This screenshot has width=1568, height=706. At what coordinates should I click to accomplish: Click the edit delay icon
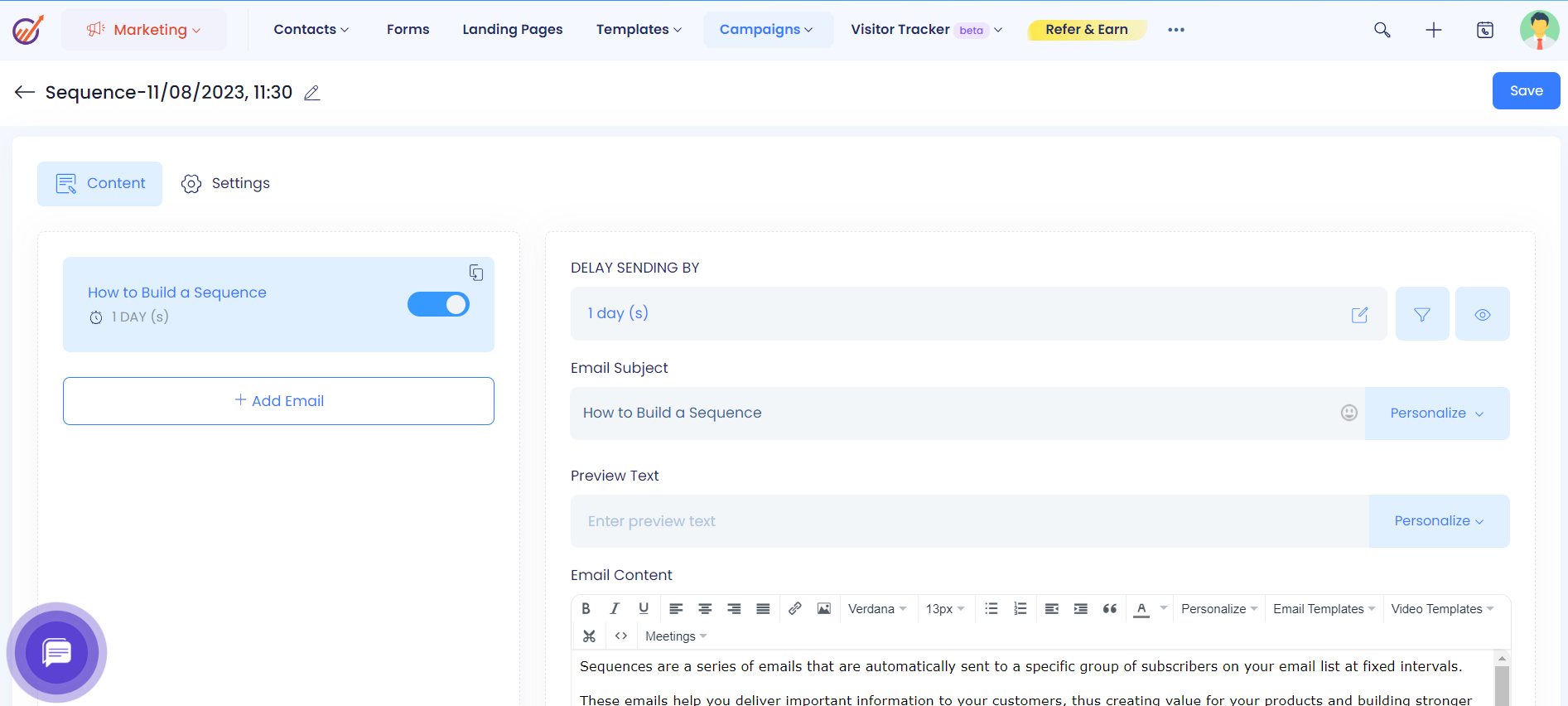coord(1359,315)
